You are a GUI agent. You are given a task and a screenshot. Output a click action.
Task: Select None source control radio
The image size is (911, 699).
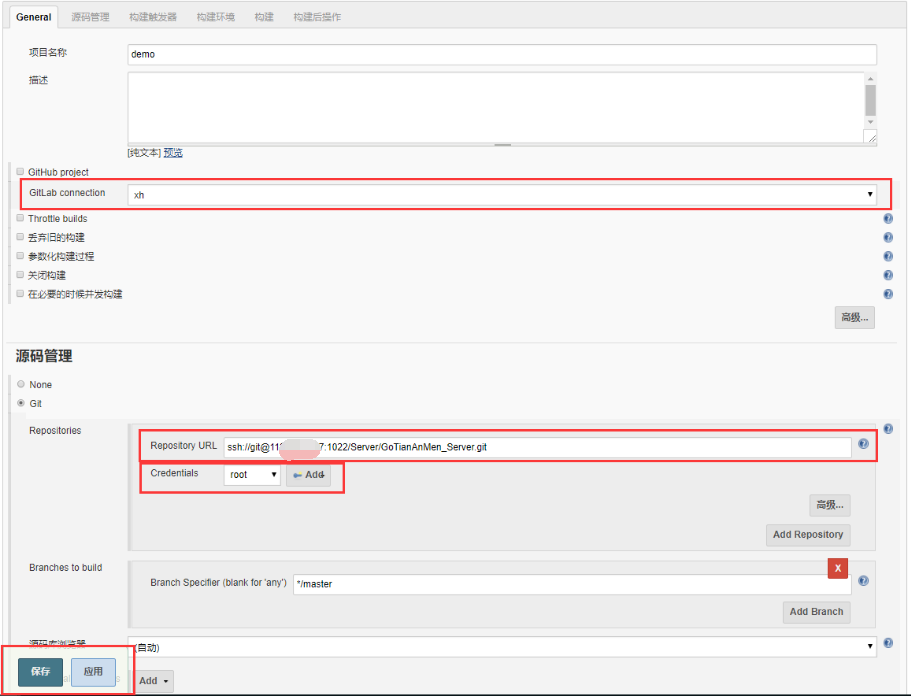[21, 385]
